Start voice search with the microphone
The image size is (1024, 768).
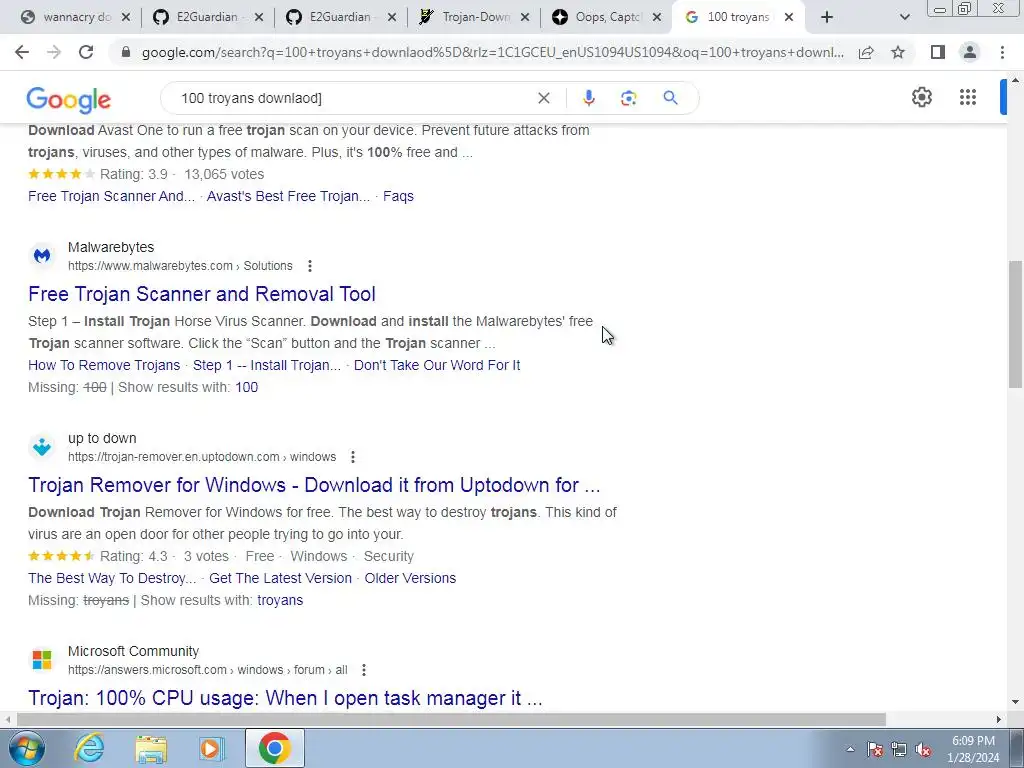(588, 98)
